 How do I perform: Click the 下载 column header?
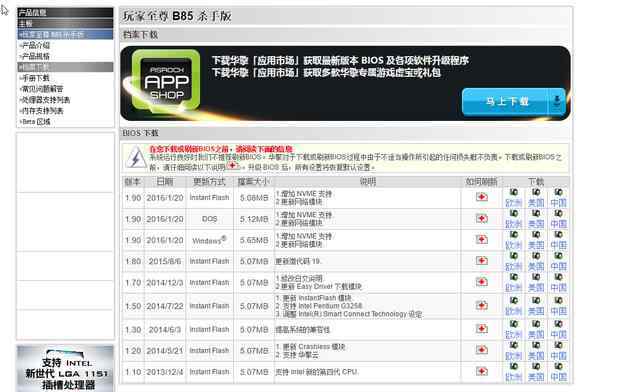[536, 182]
